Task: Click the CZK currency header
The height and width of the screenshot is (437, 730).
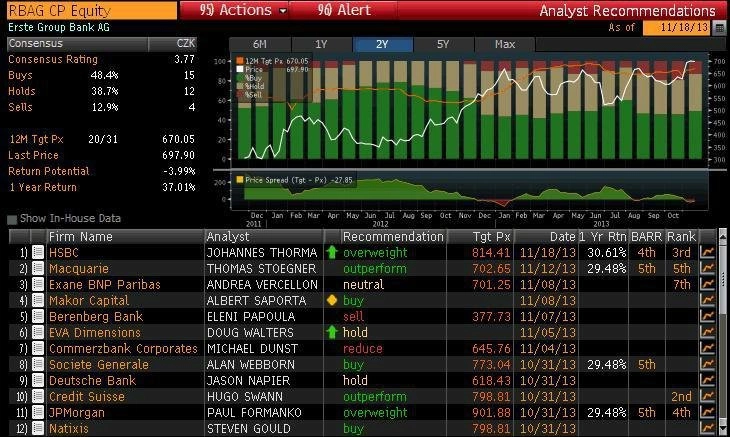Action: tap(173, 44)
